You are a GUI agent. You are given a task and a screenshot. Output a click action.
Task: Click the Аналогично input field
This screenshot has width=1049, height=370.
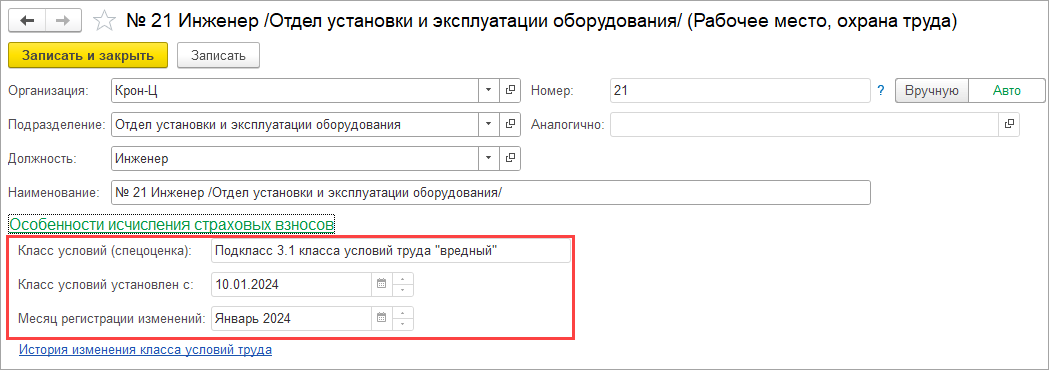pyautogui.click(x=804, y=124)
